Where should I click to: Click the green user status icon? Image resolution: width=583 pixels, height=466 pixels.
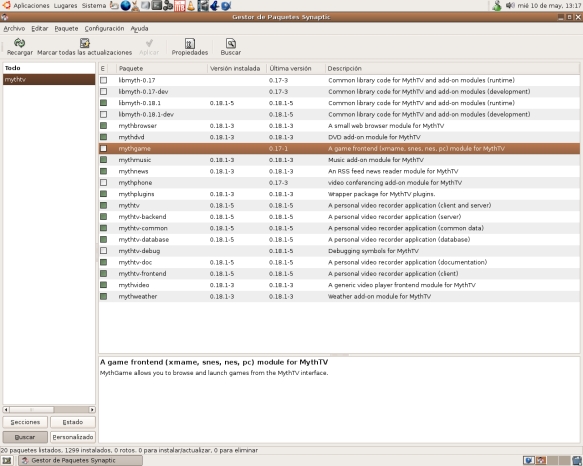coord(497,5)
